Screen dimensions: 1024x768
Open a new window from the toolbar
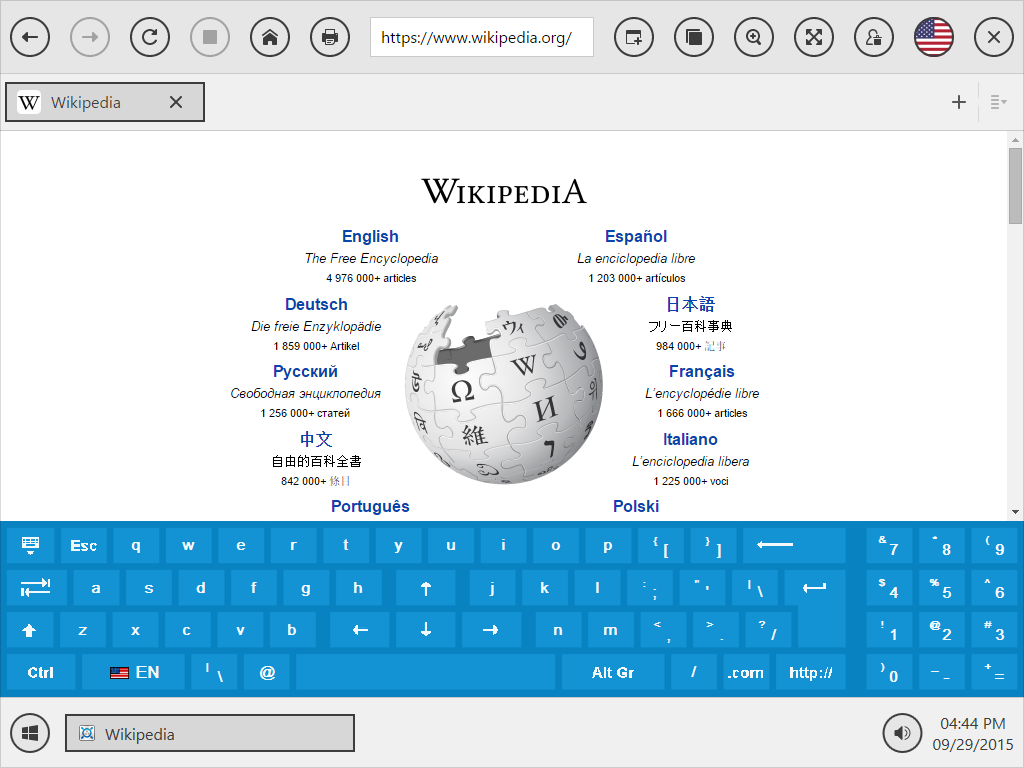[634, 37]
